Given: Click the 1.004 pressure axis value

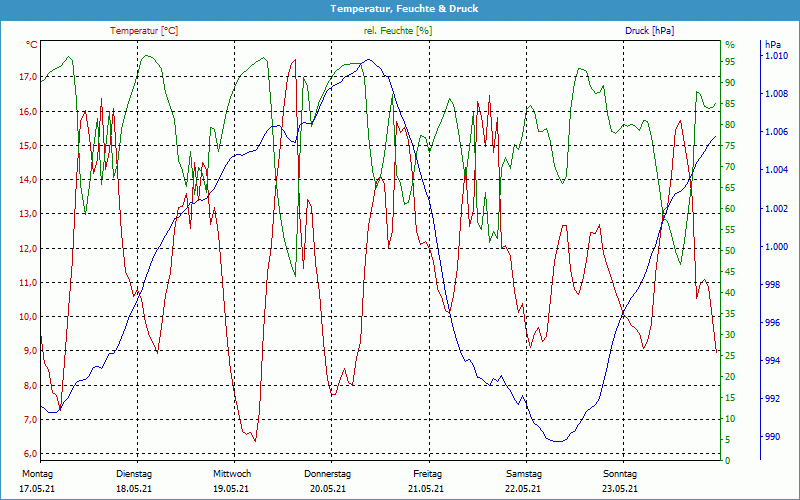Looking at the screenshot, I should click(x=776, y=170).
